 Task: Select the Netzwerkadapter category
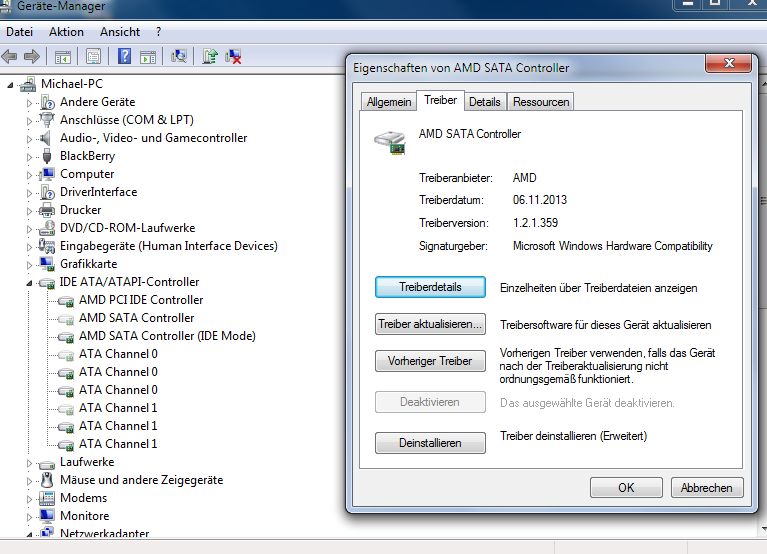point(104,533)
